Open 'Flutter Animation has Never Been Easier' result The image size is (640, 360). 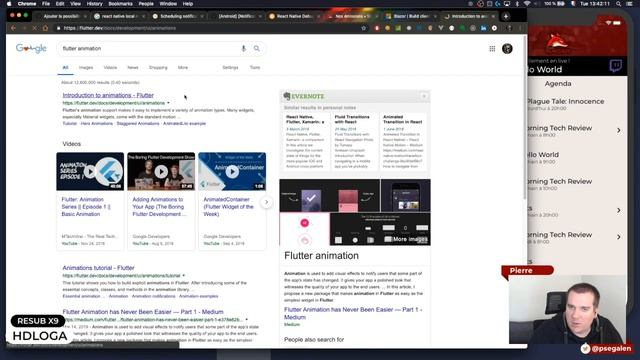point(143,312)
